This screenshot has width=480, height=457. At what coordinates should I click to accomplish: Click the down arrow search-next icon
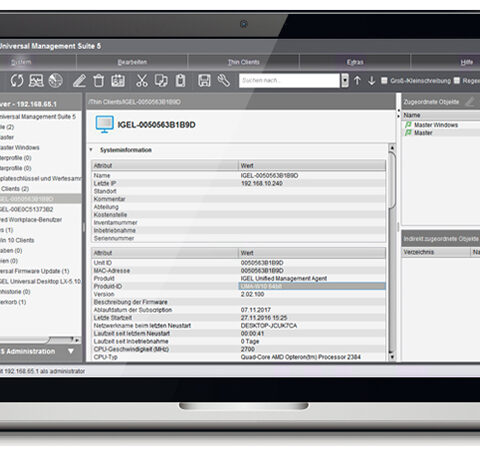point(371,81)
